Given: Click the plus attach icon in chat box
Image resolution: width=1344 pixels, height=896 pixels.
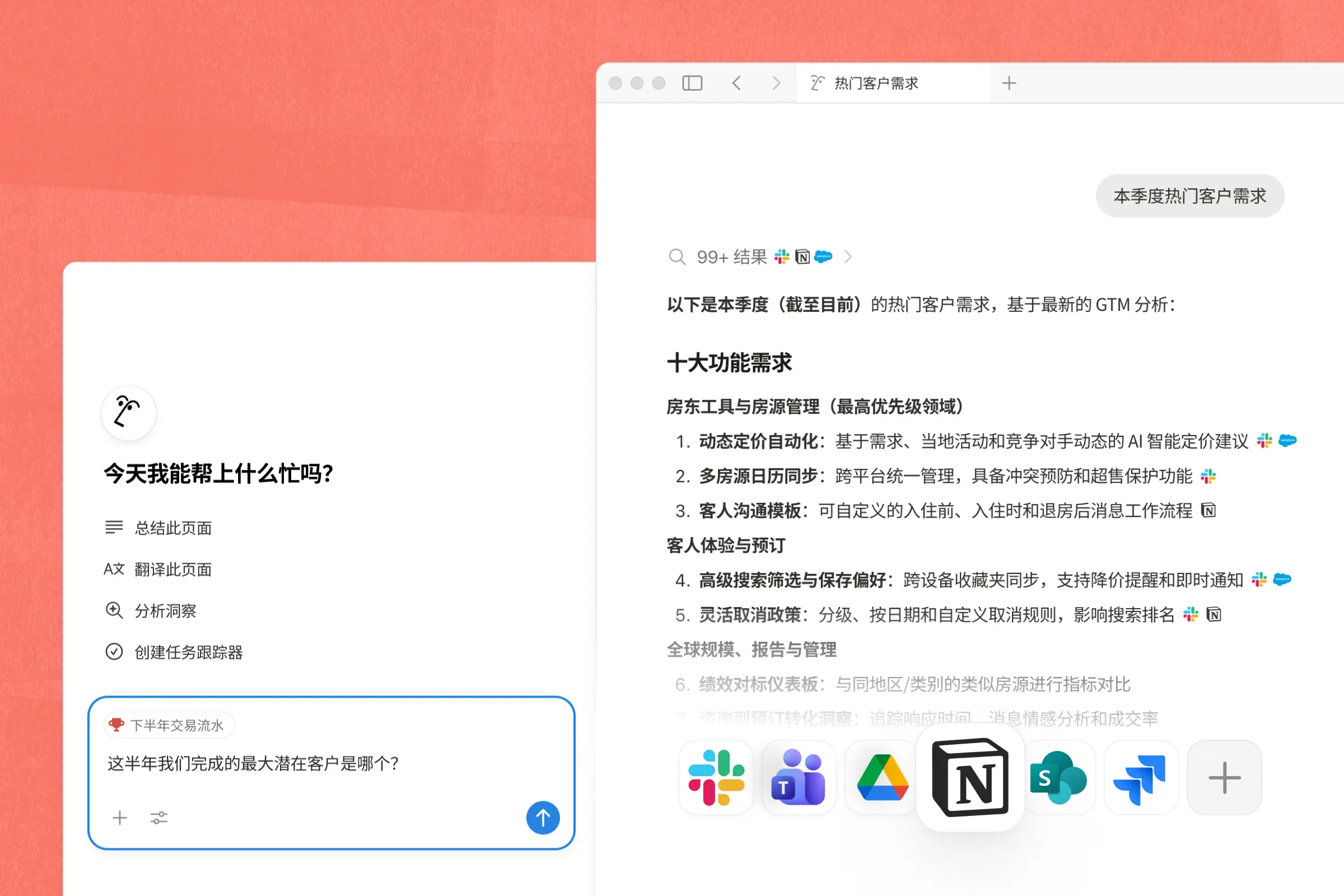Looking at the screenshot, I should click(x=119, y=818).
